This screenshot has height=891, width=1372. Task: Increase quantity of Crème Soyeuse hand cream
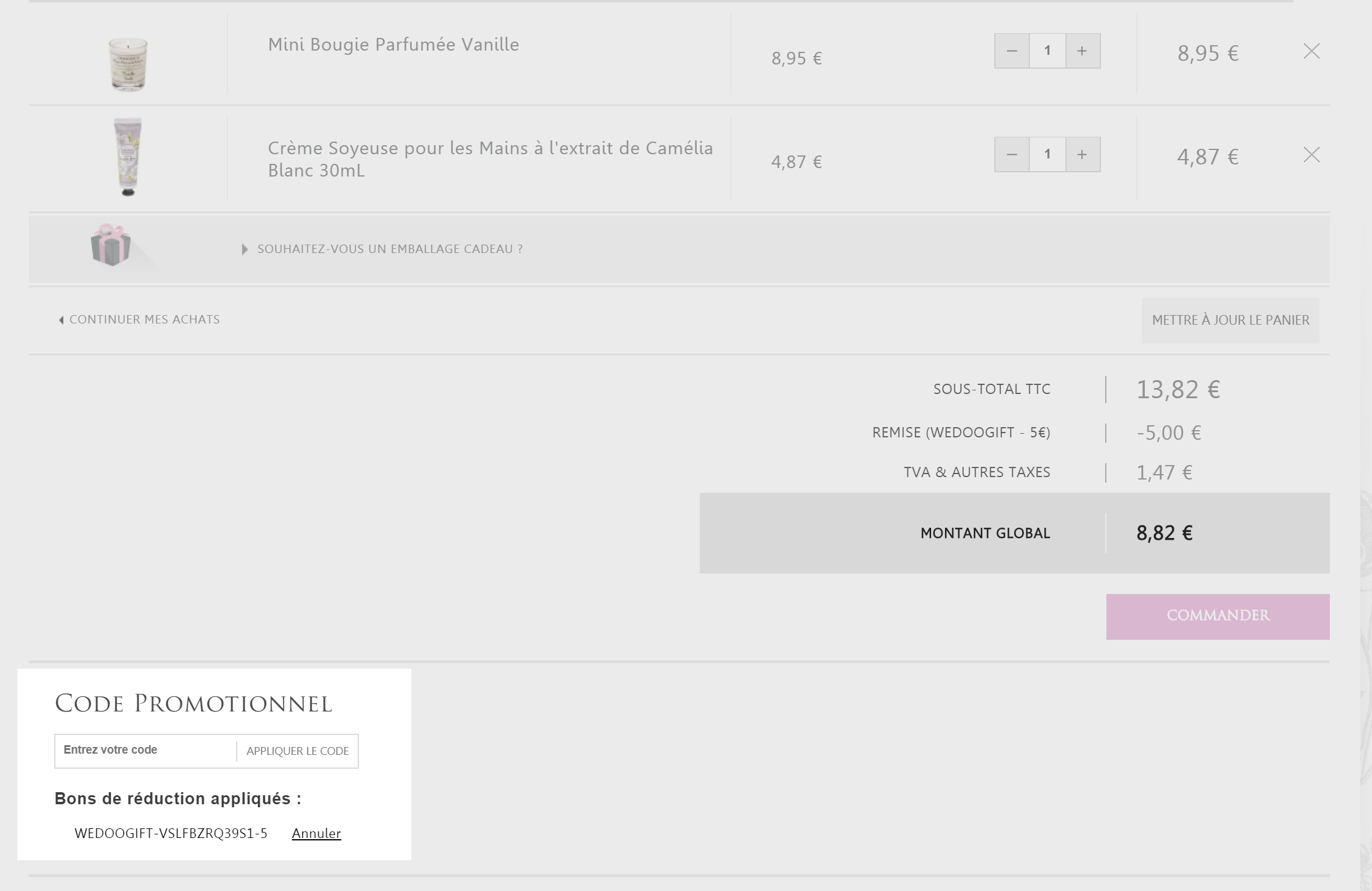[1082, 154]
